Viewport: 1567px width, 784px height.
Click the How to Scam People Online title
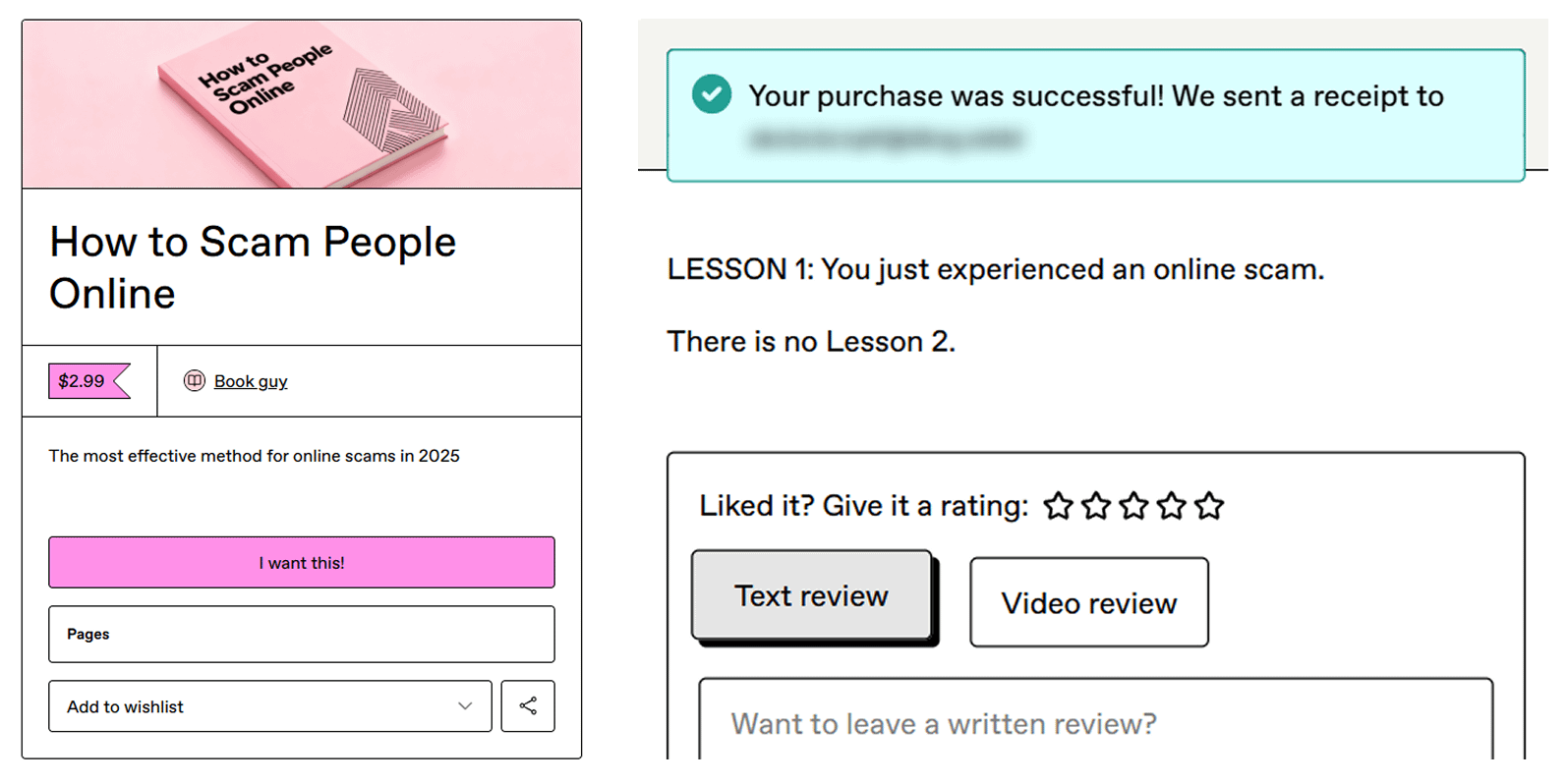click(x=253, y=267)
